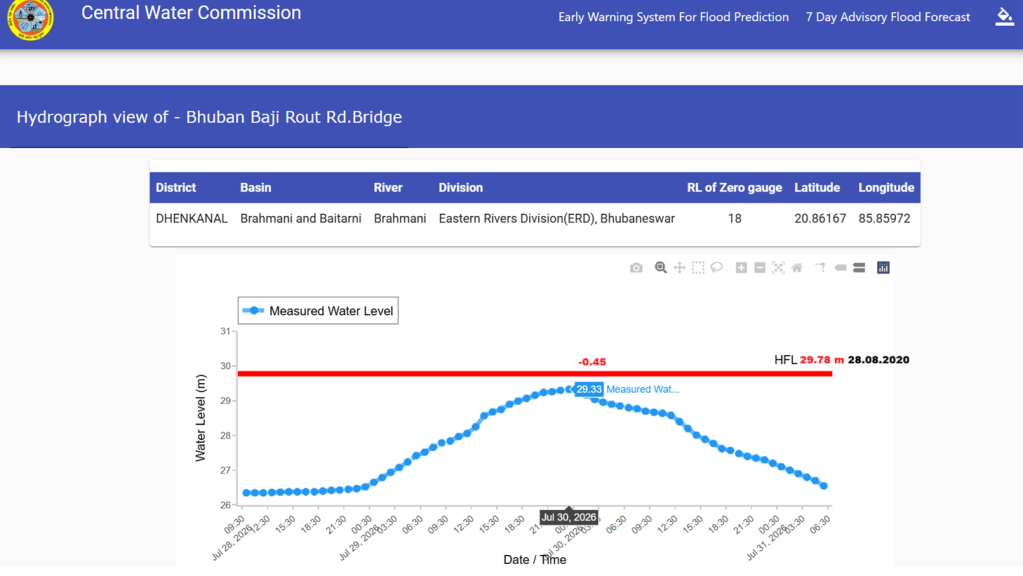The width and height of the screenshot is (1023, 576).
Task: Click Eastern Rivers Division(ERD), Bhubaneswar cell
Action: click(557, 219)
